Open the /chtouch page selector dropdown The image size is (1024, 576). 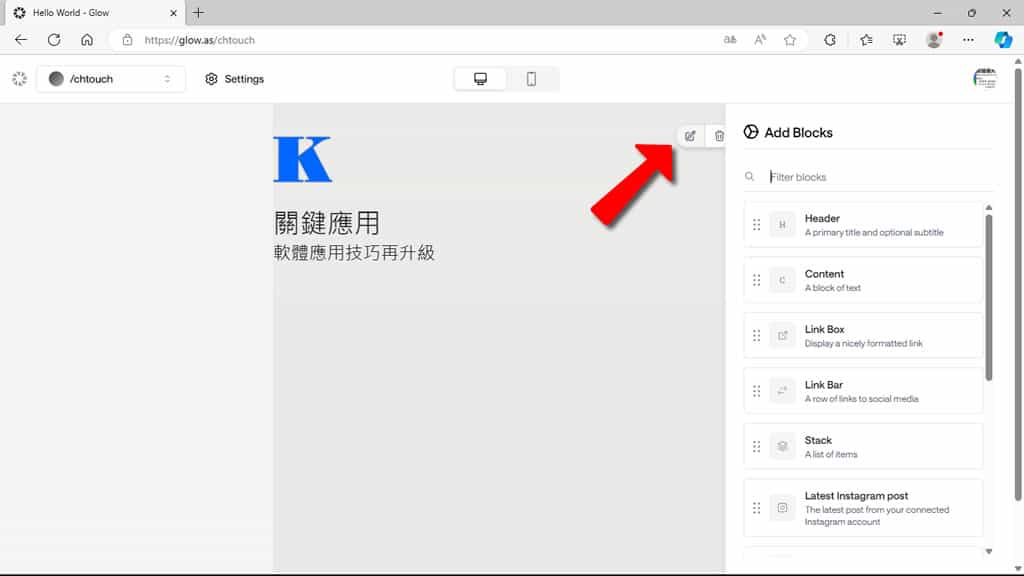tap(111, 79)
